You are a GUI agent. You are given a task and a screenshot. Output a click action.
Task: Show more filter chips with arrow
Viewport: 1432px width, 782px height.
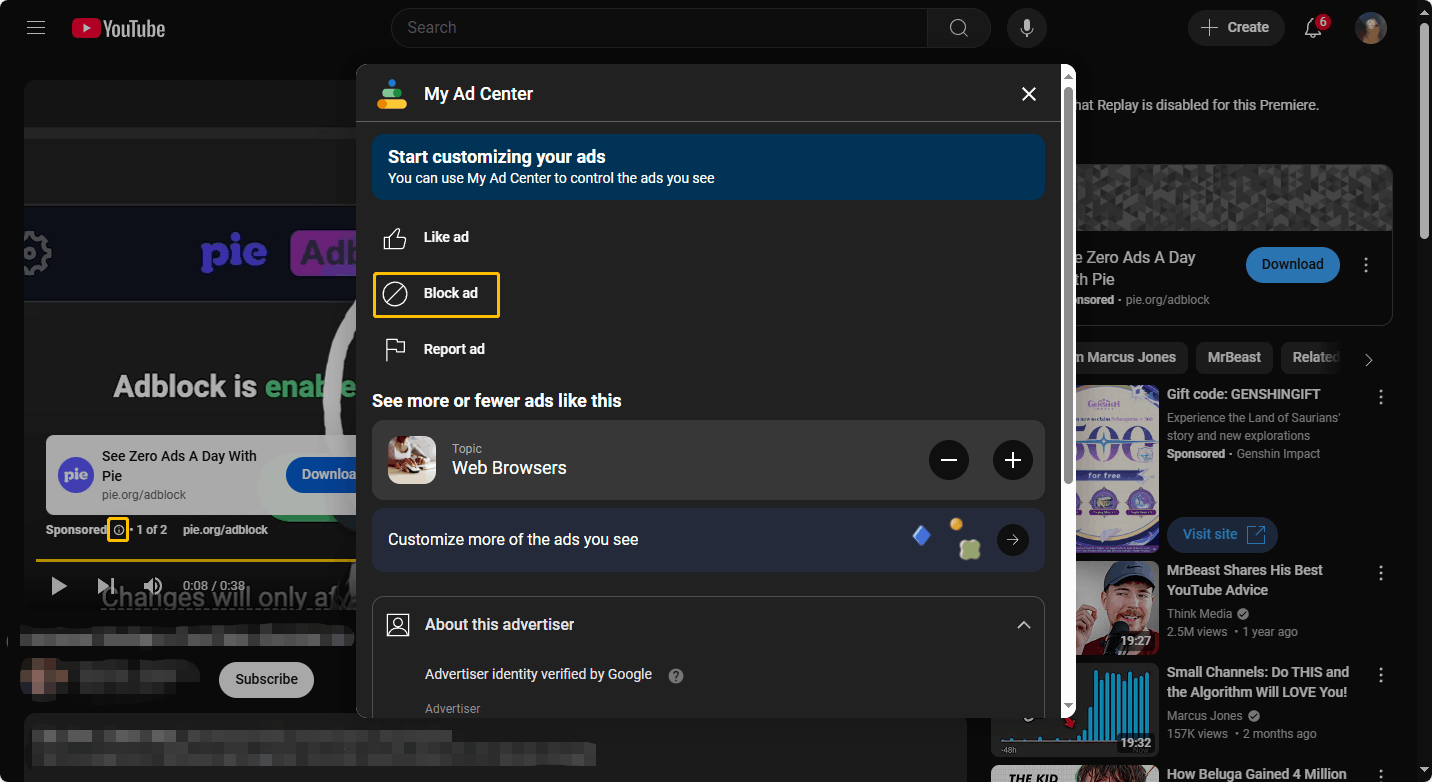point(1369,359)
